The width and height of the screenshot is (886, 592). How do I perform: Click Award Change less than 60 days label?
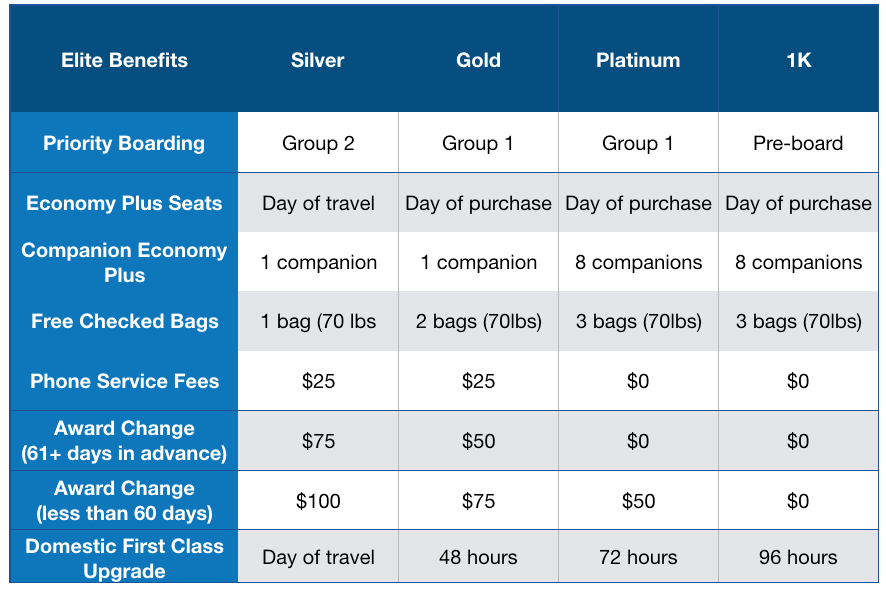click(124, 500)
